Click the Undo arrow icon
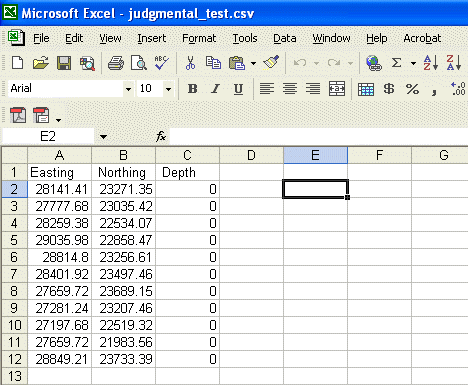468x385 pixels. (x=300, y=63)
